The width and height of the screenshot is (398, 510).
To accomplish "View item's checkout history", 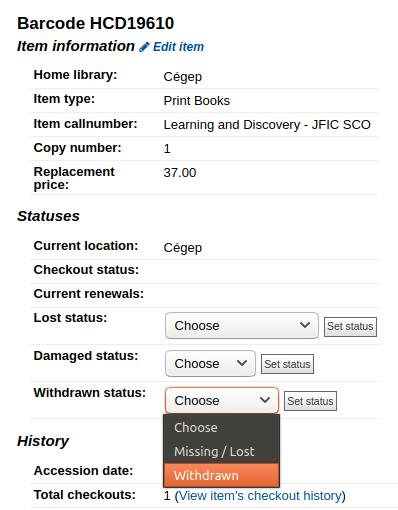I will click(x=260, y=496).
